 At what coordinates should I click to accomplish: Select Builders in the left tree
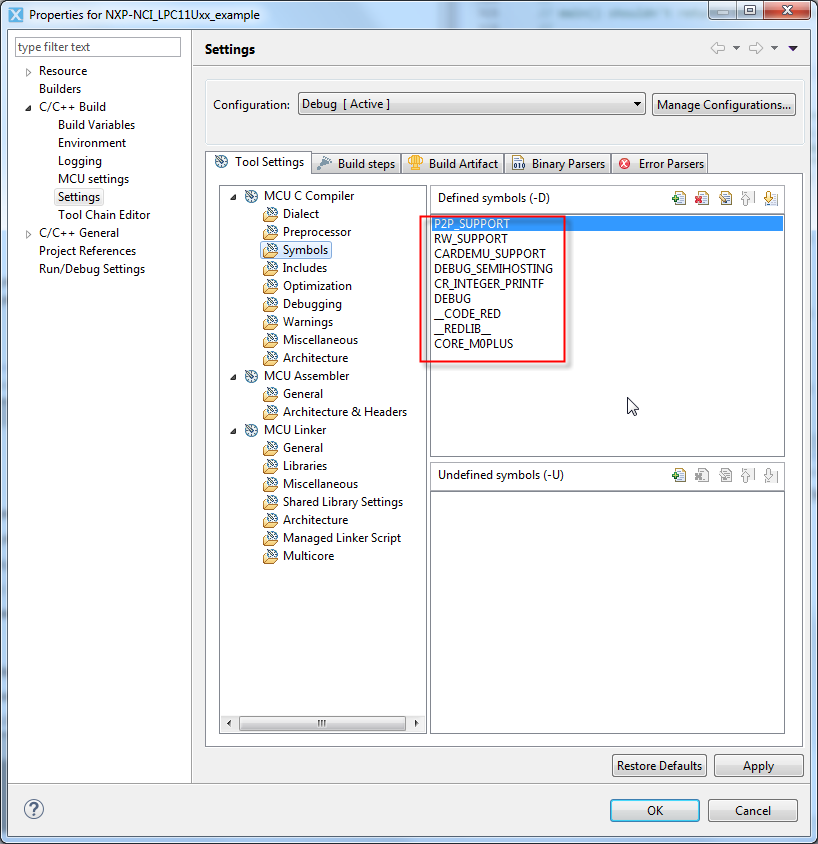pyautogui.click(x=60, y=89)
